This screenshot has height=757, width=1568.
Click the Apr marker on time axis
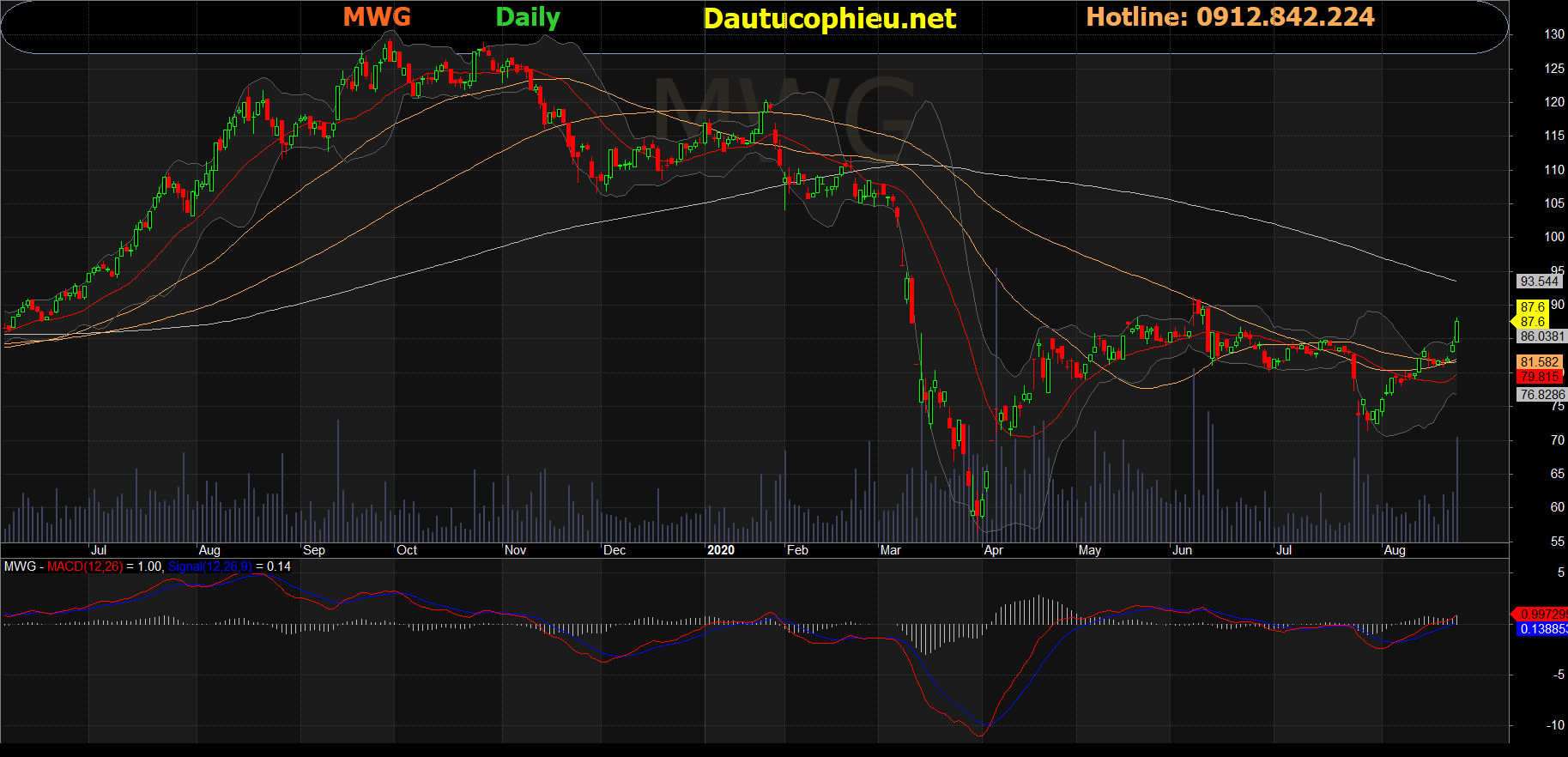tap(993, 550)
